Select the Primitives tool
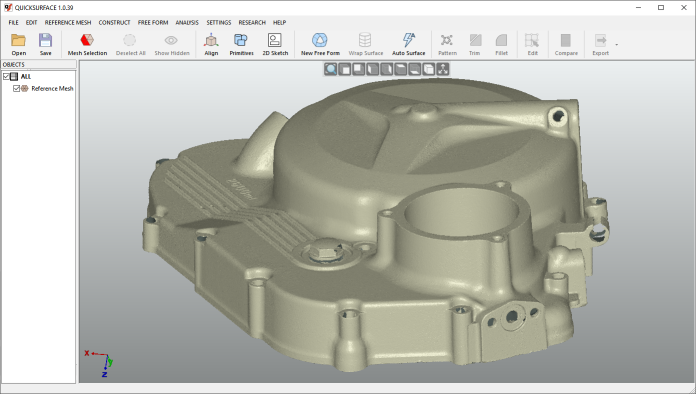Viewport: 696px width, 394px height. pyautogui.click(x=241, y=45)
